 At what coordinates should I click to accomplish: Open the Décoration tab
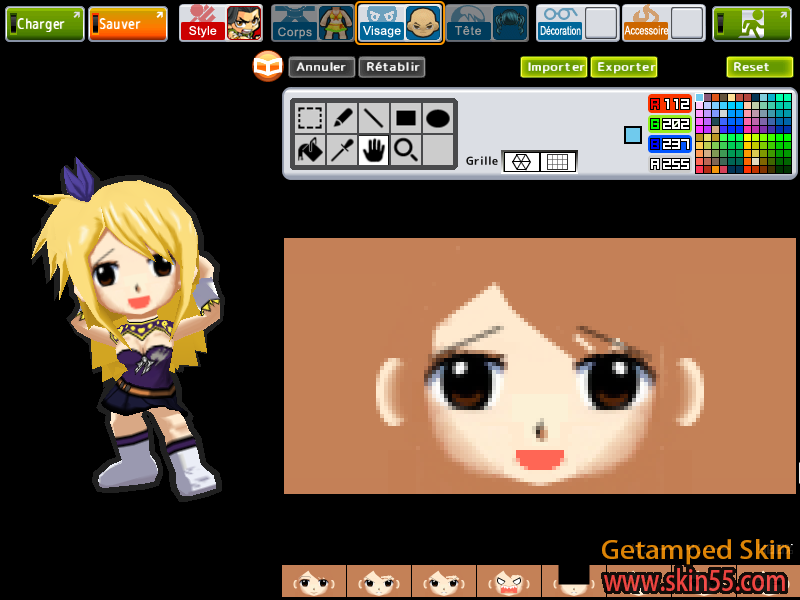click(560, 23)
